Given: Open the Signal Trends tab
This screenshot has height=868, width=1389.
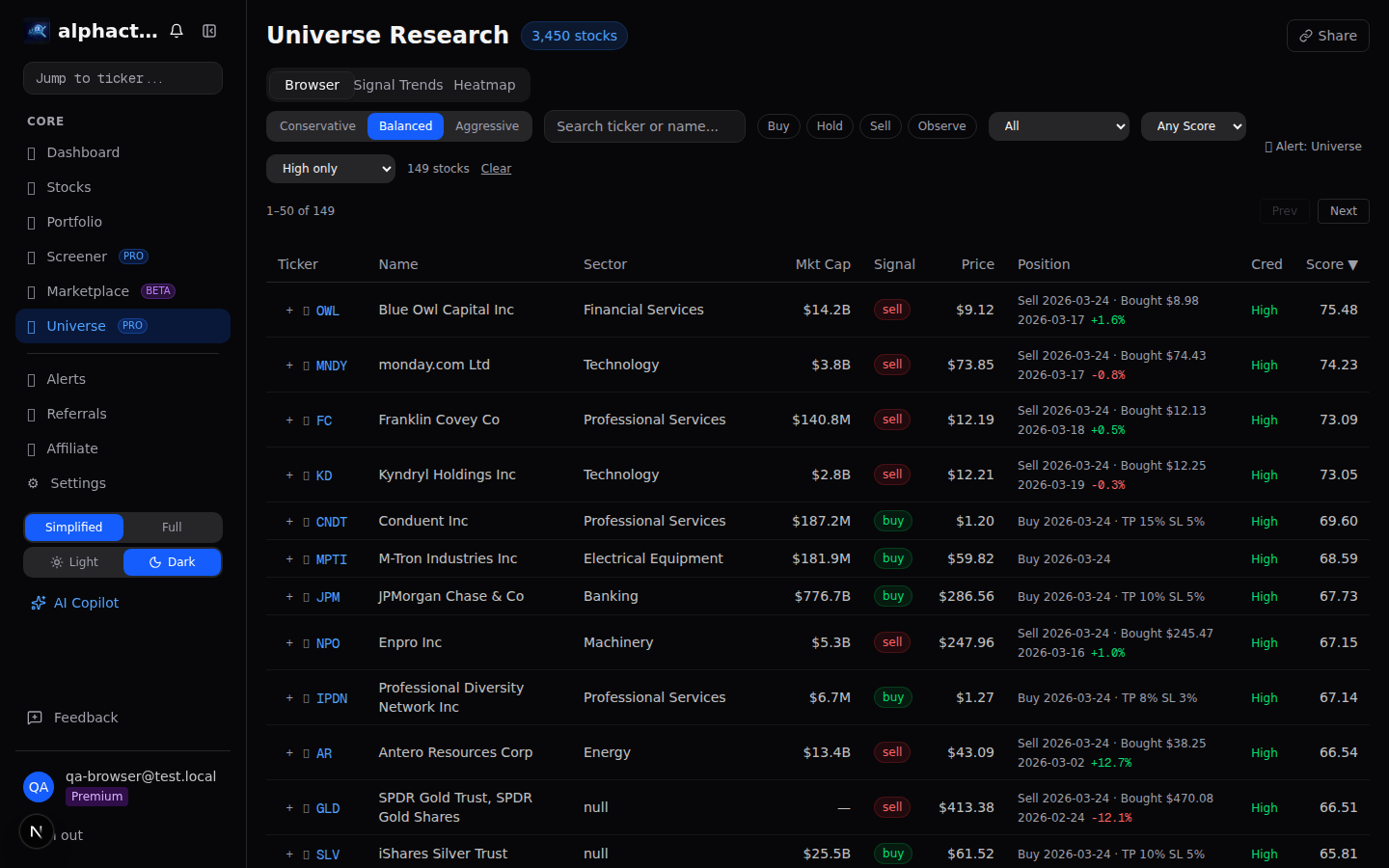Looking at the screenshot, I should [398, 85].
